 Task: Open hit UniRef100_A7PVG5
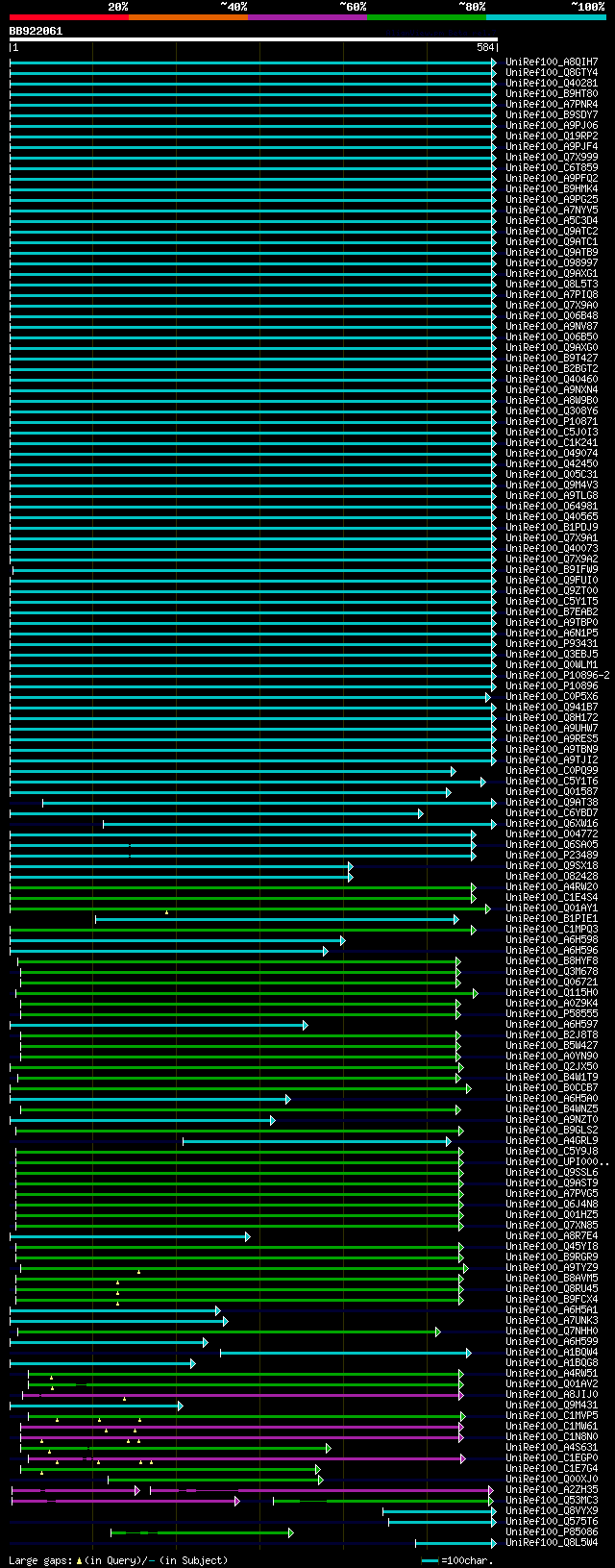point(552,1193)
